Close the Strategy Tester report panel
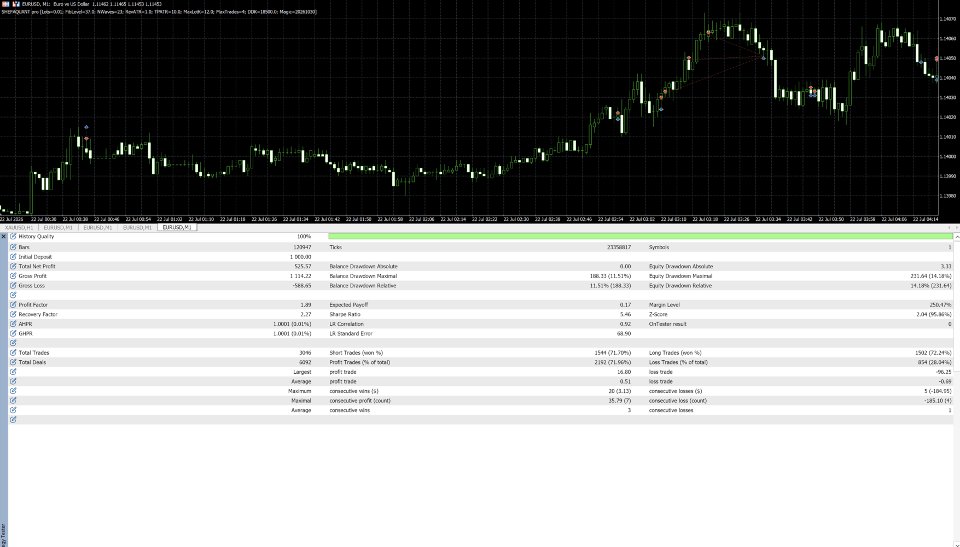Viewport: 960px width, 547px height. (3, 236)
